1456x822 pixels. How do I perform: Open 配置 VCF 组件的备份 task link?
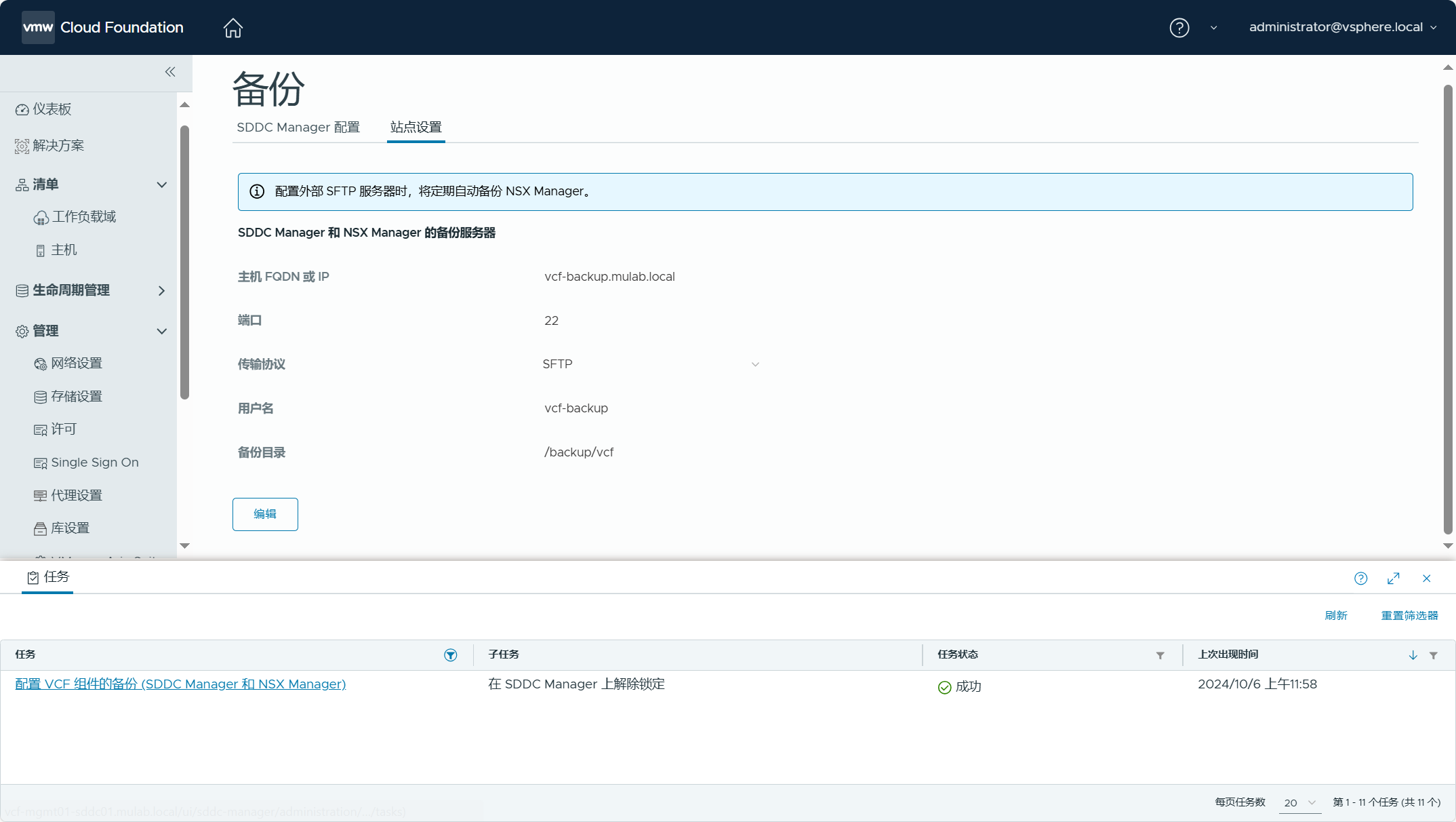tap(180, 684)
